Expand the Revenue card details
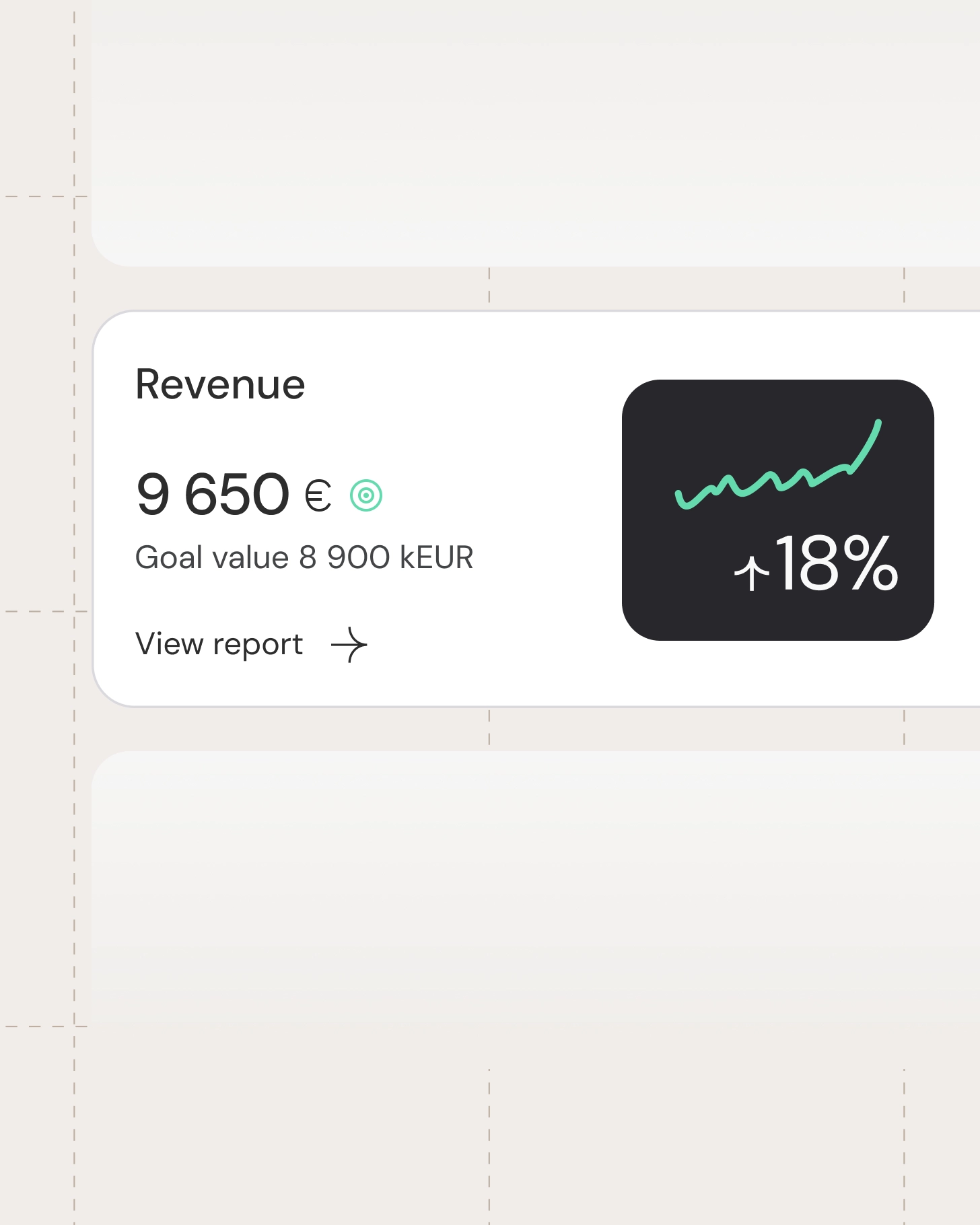 click(x=471, y=505)
